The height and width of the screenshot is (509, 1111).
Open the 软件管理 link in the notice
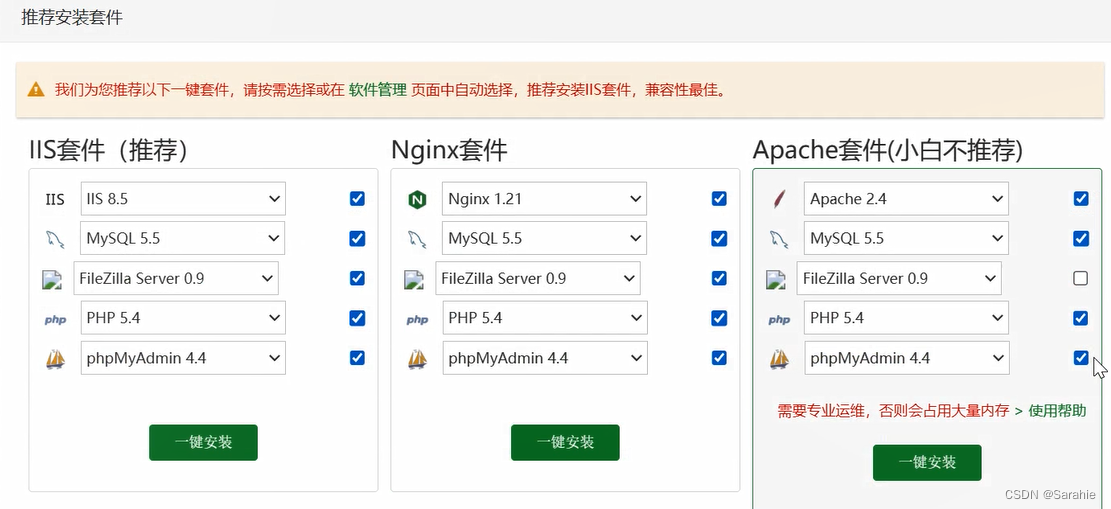tap(378, 91)
